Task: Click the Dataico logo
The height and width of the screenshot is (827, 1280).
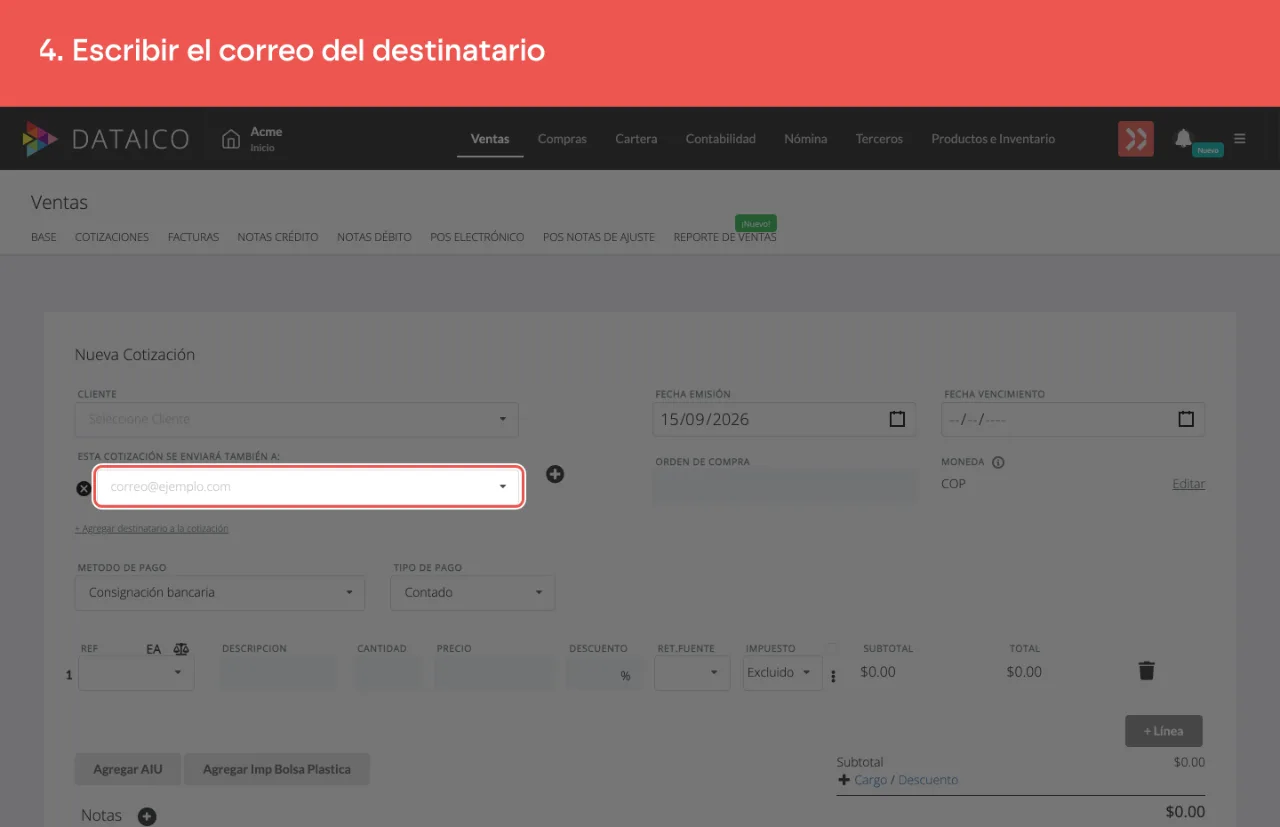Action: [106, 139]
